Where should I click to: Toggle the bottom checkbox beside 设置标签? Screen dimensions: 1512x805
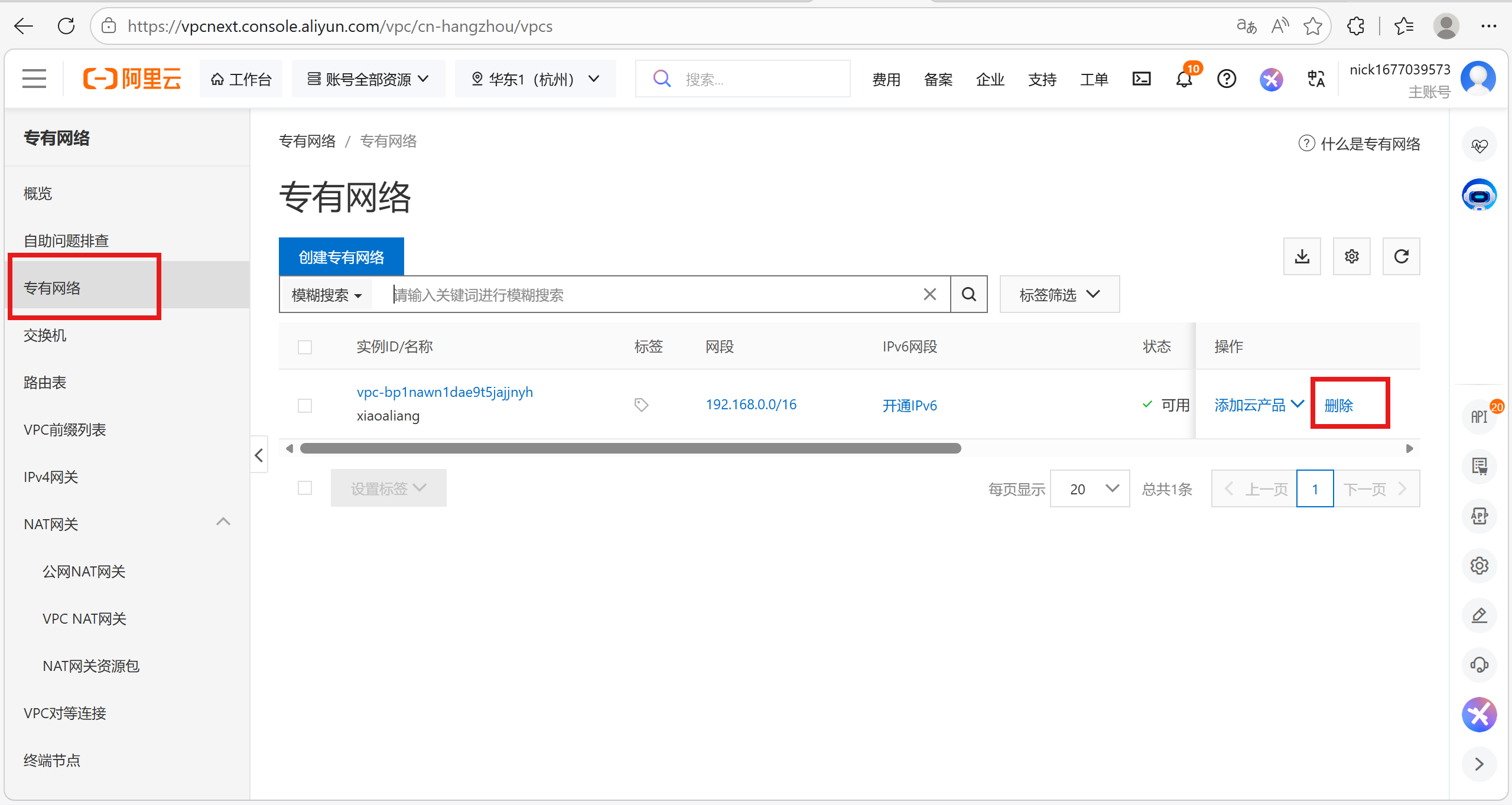pyautogui.click(x=305, y=488)
